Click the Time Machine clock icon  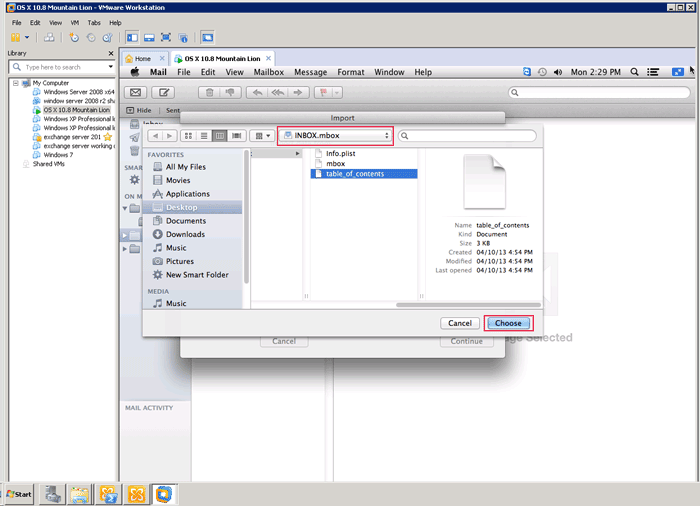(542, 72)
